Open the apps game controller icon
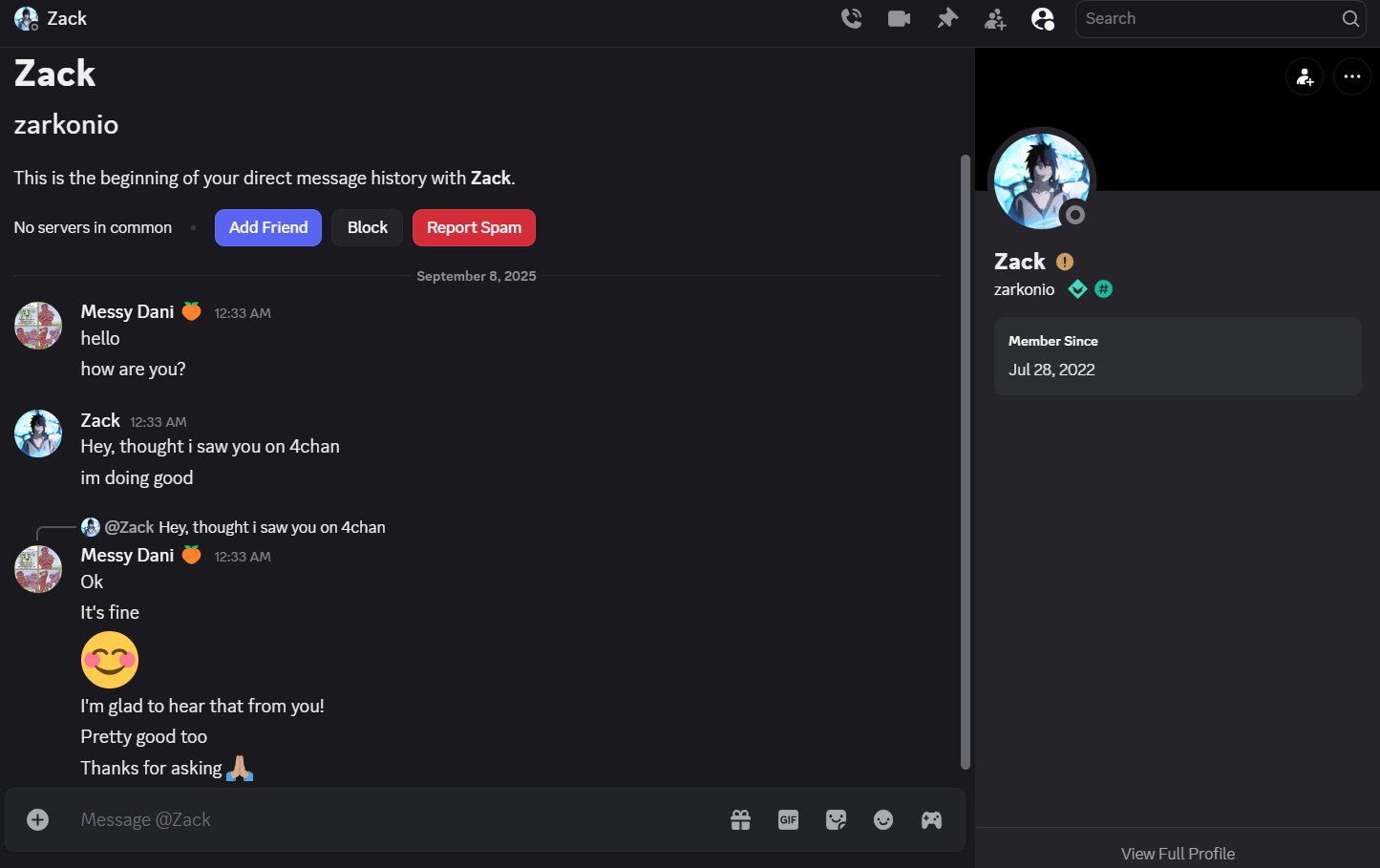The height and width of the screenshot is (868, 1380). [x=931, y=819]
